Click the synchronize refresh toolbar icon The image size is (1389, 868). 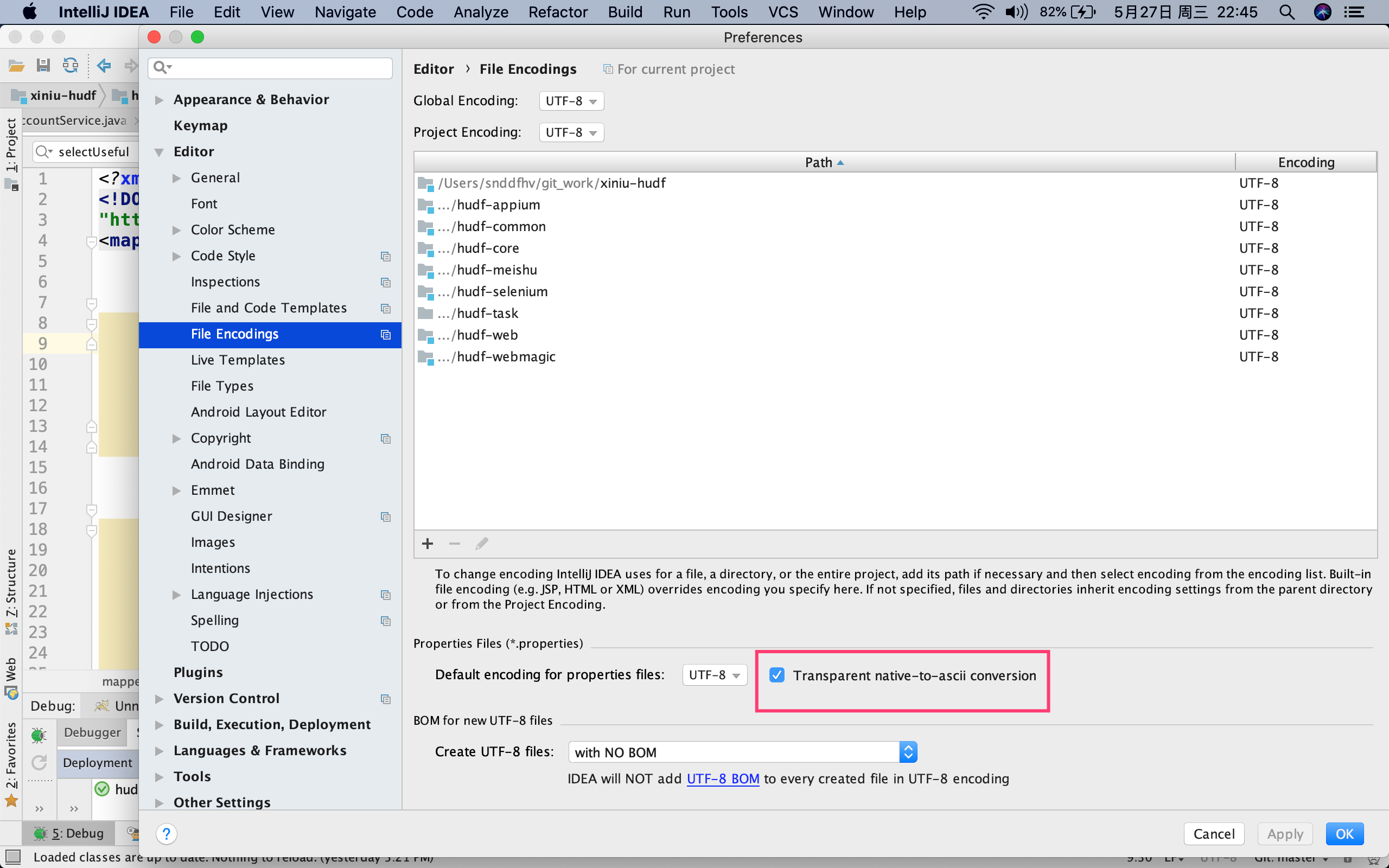(x=71, y=66)
